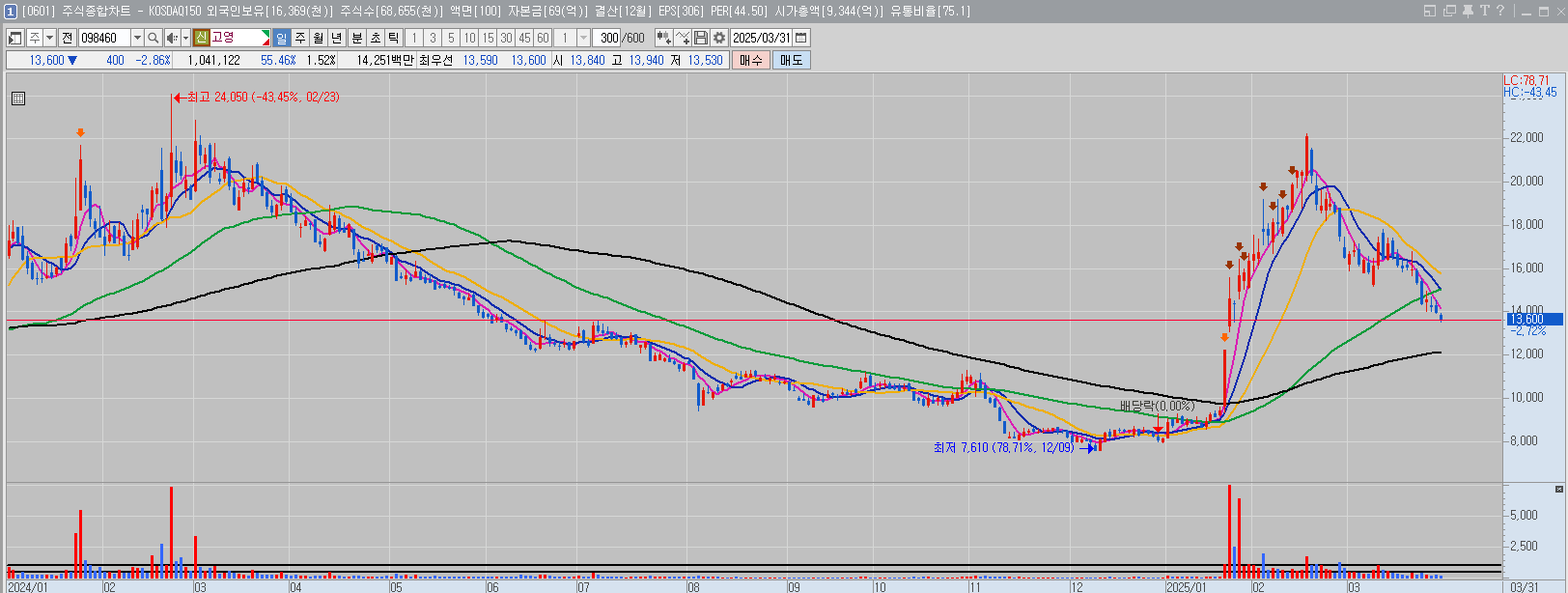Click the 최저 7,610 low price label

tap(1004, 447)
